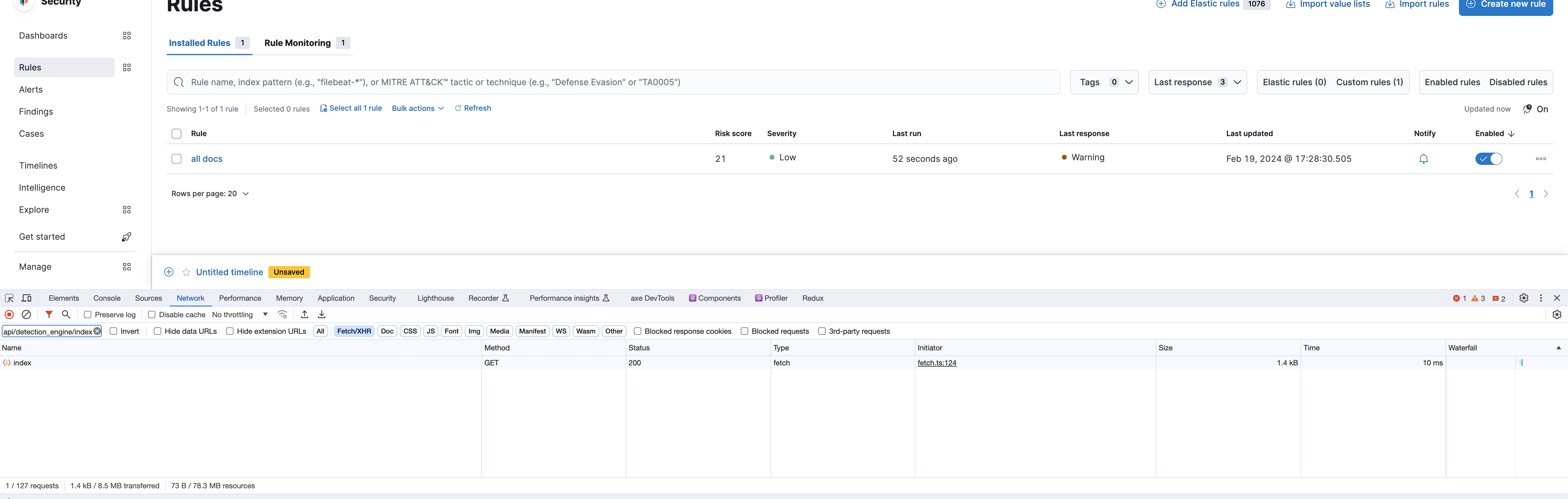The height and width of the screenshot is (499, 1568).
Task: Open DevTools Redux tab
Action: 812,299
